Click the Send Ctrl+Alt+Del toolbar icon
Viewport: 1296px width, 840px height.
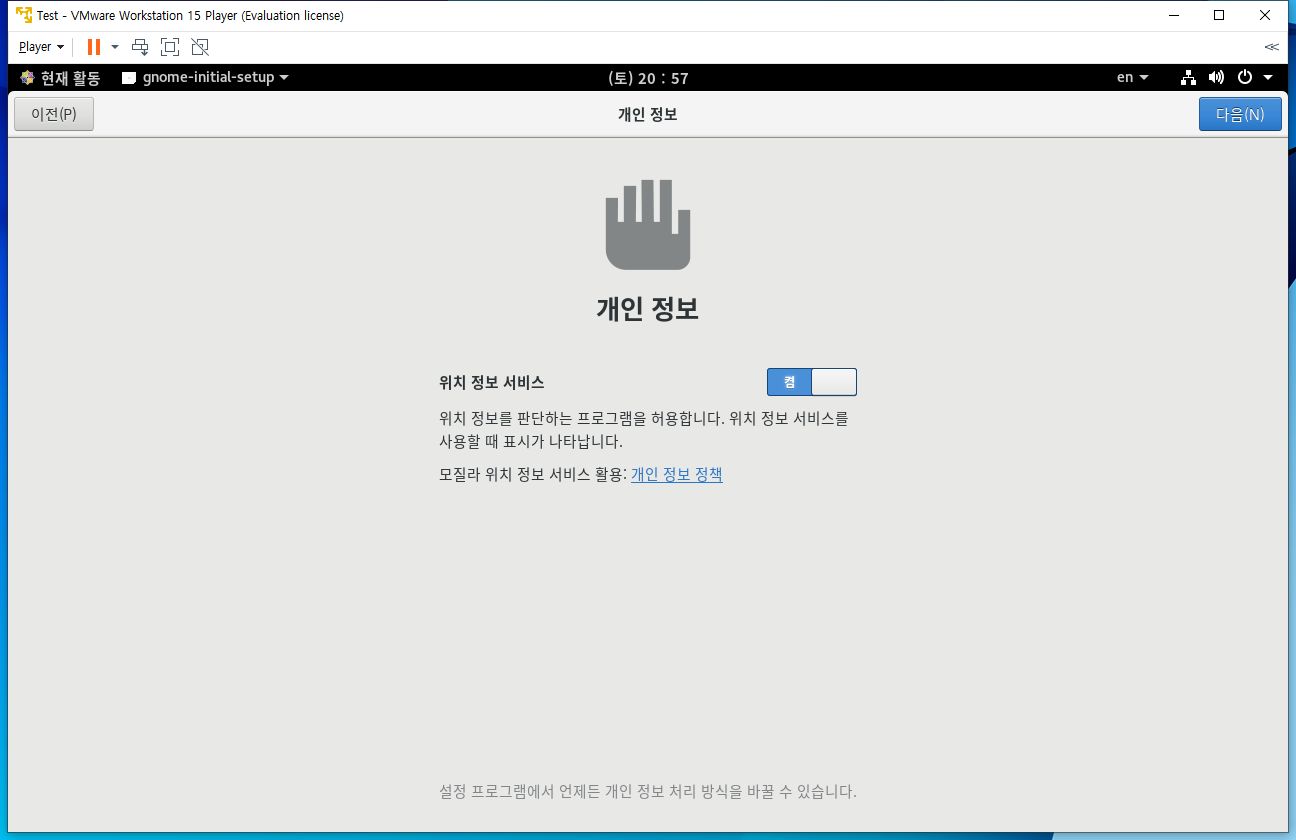click(141, 47)
